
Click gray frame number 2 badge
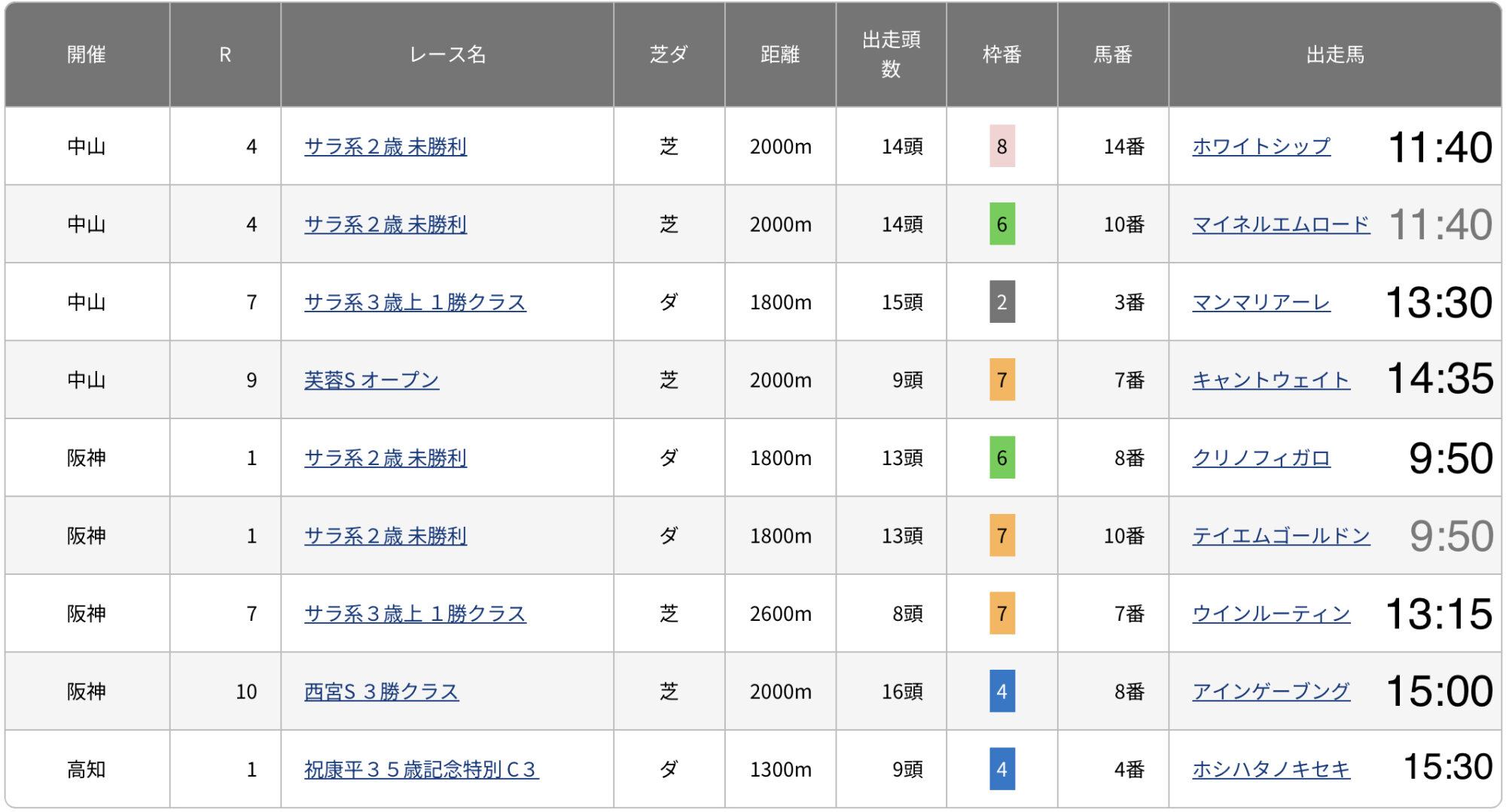point(1002,303)
